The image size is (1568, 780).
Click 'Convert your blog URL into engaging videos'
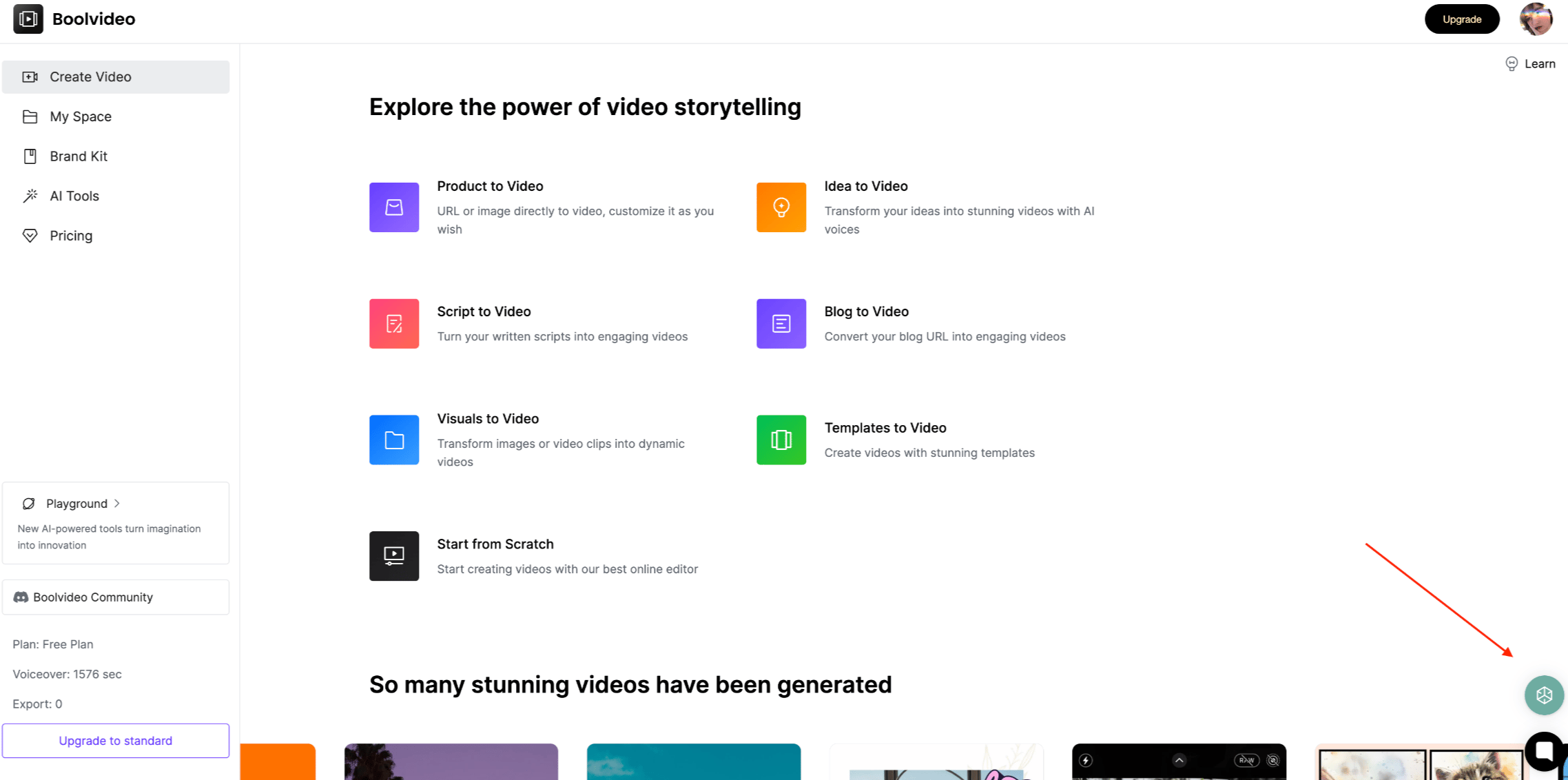945,336
